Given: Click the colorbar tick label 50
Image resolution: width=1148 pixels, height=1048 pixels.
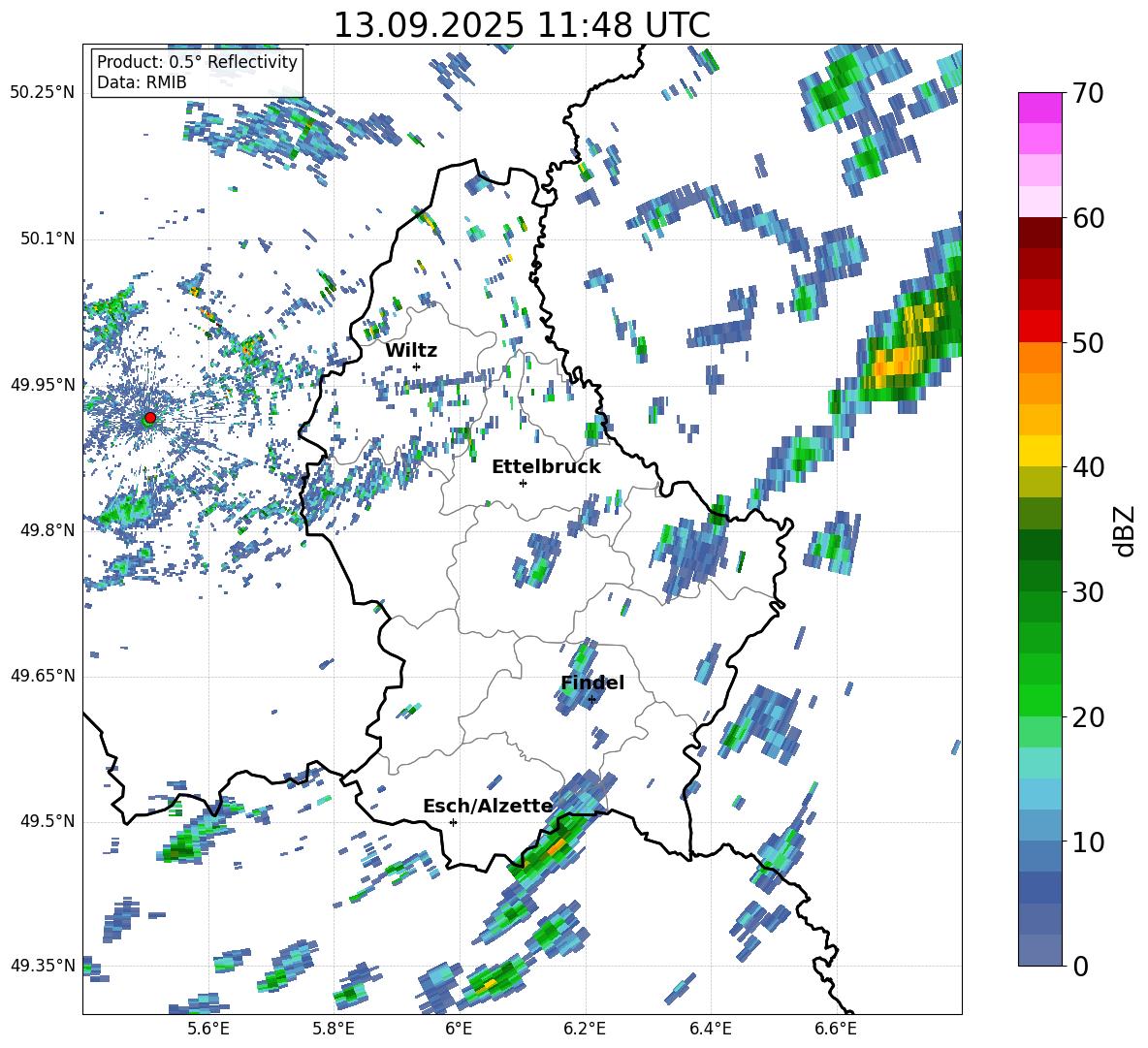Looking at the screenshot, I should [1088, 343].
